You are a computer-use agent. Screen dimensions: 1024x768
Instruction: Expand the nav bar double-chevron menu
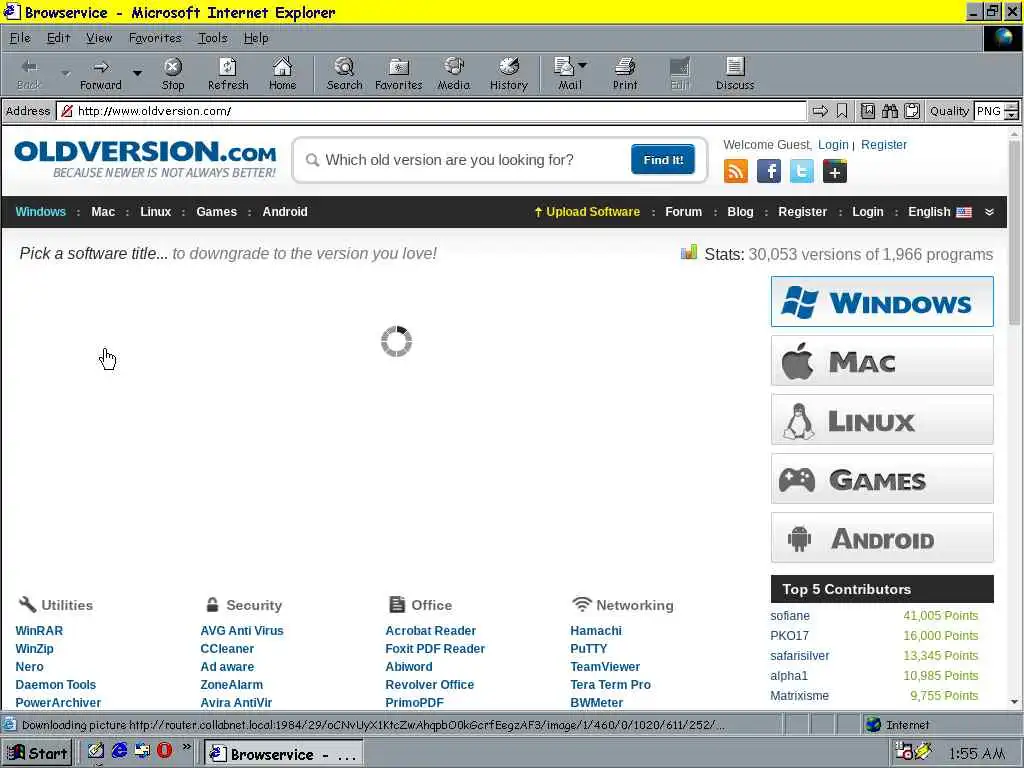(x=989, y=212)
